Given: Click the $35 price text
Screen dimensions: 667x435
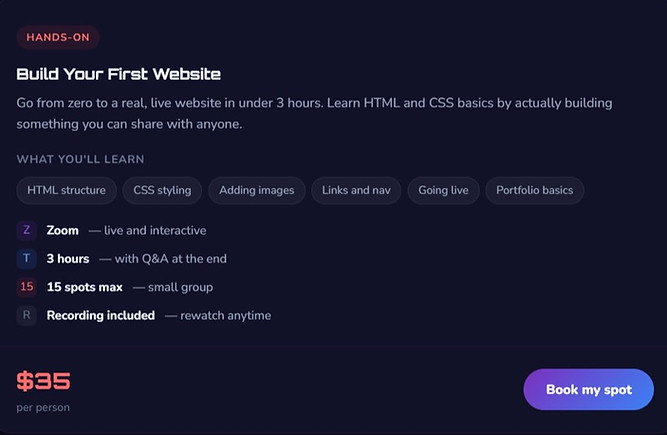Looking at the screenshot, I should pyautogui.click(x=43, y=381).
